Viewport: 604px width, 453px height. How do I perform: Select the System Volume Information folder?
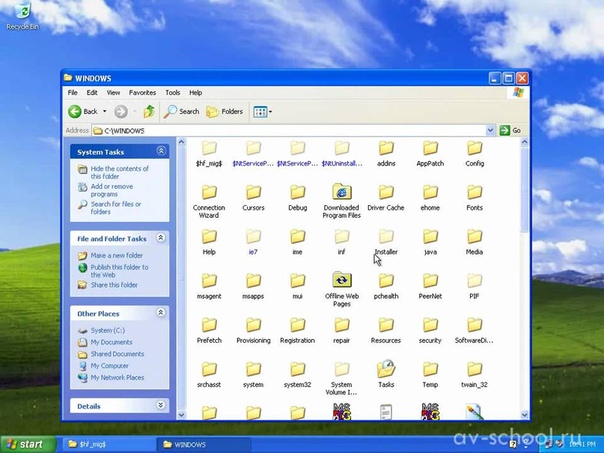click(342, 379)
